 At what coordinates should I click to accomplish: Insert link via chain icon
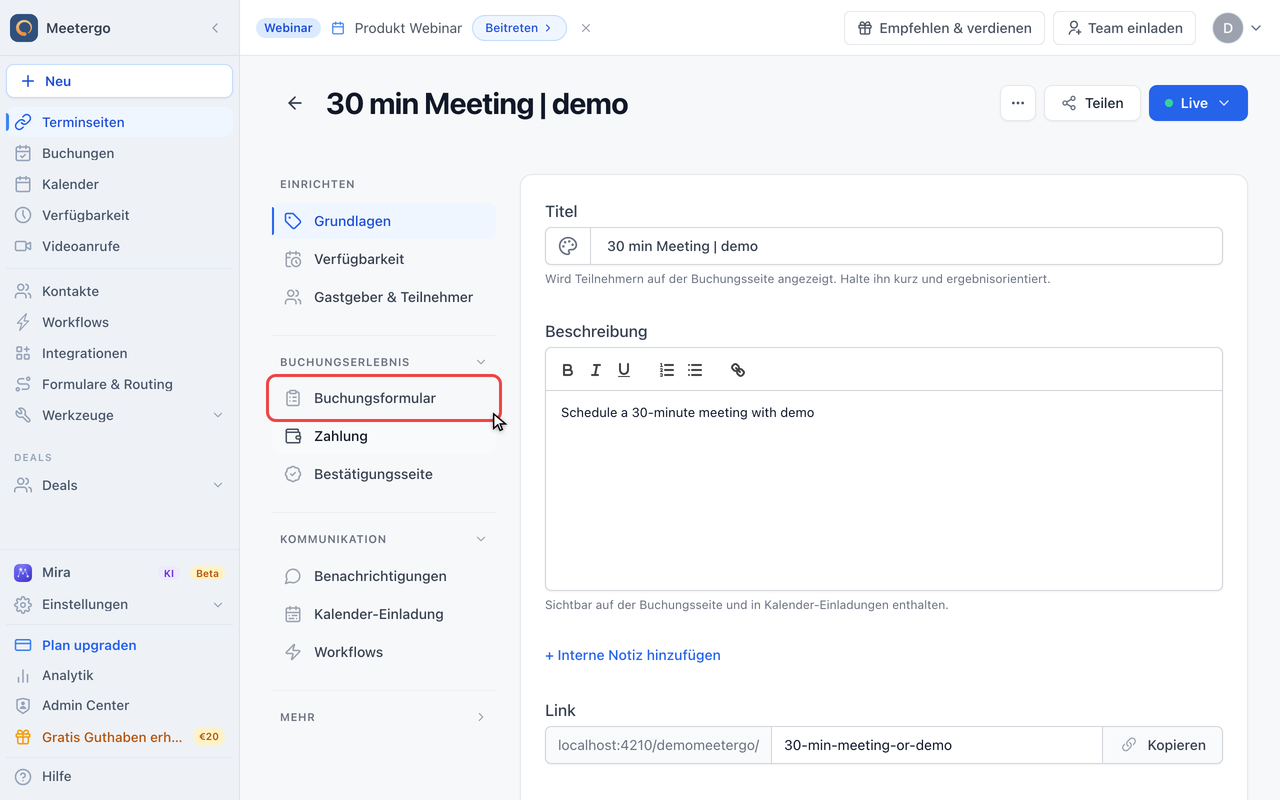point(738,370)
